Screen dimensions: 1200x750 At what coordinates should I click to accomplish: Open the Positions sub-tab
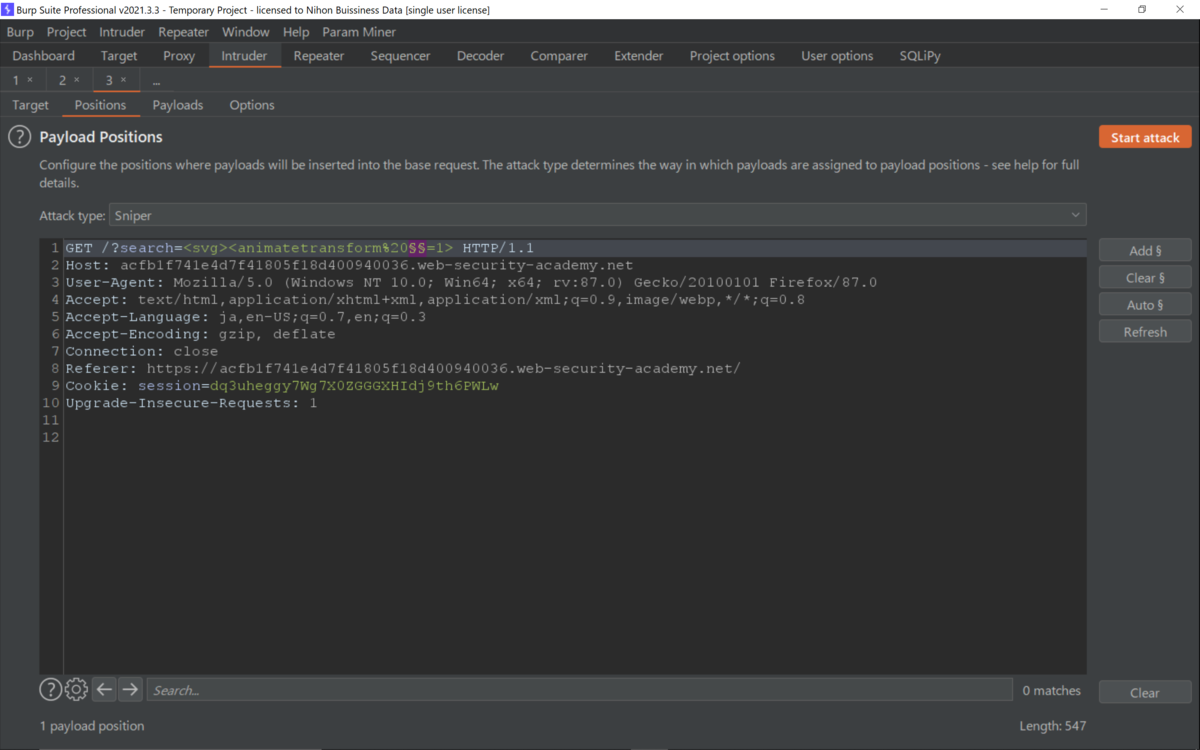(x=100, y=105)
